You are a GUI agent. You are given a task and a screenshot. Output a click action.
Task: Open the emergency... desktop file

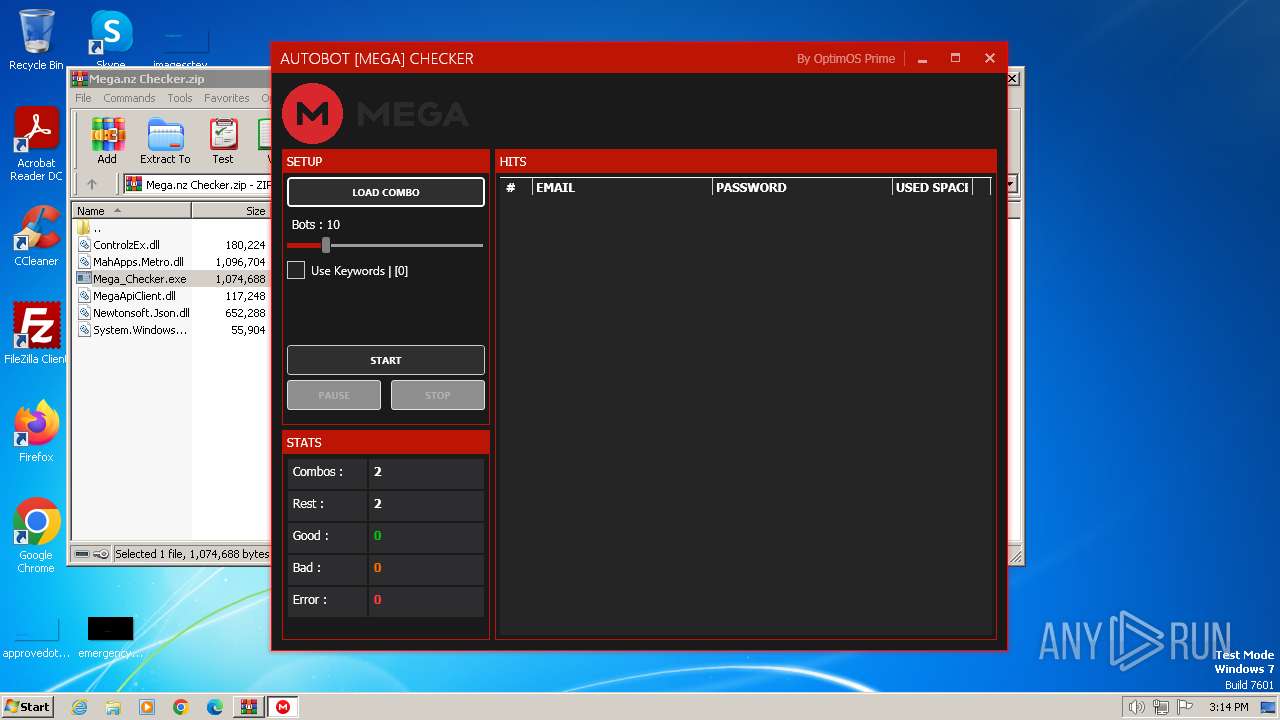(x=110, y=637)
